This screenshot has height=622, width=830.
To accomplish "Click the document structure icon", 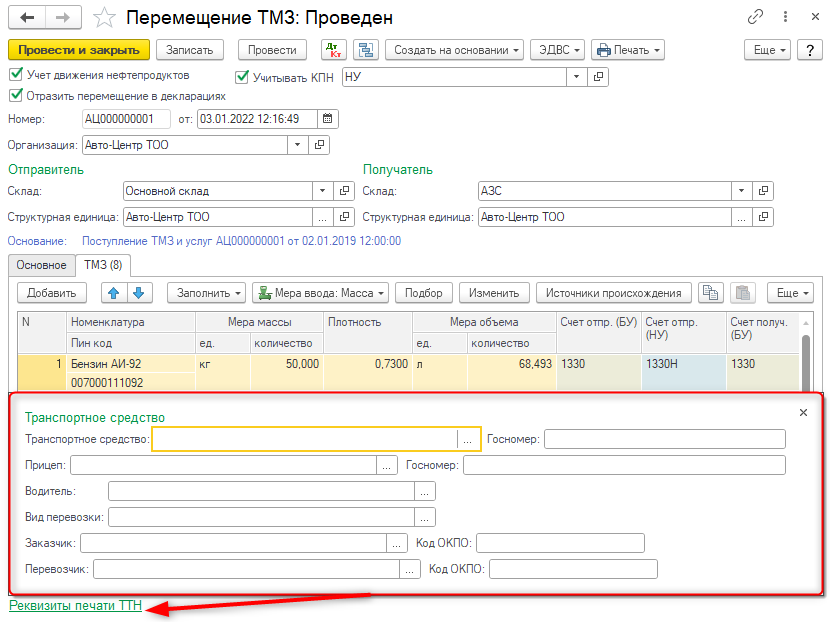I will 365,50.
